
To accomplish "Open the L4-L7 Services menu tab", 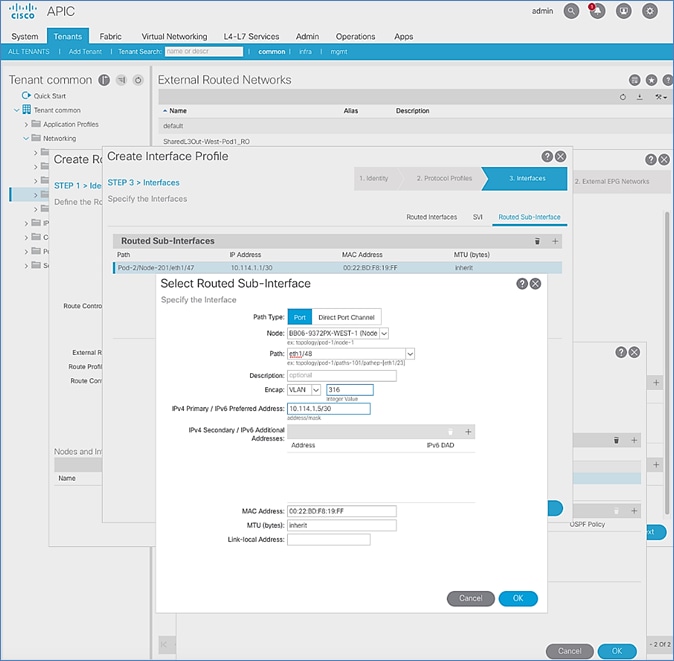I will click(x=251, y=37).
